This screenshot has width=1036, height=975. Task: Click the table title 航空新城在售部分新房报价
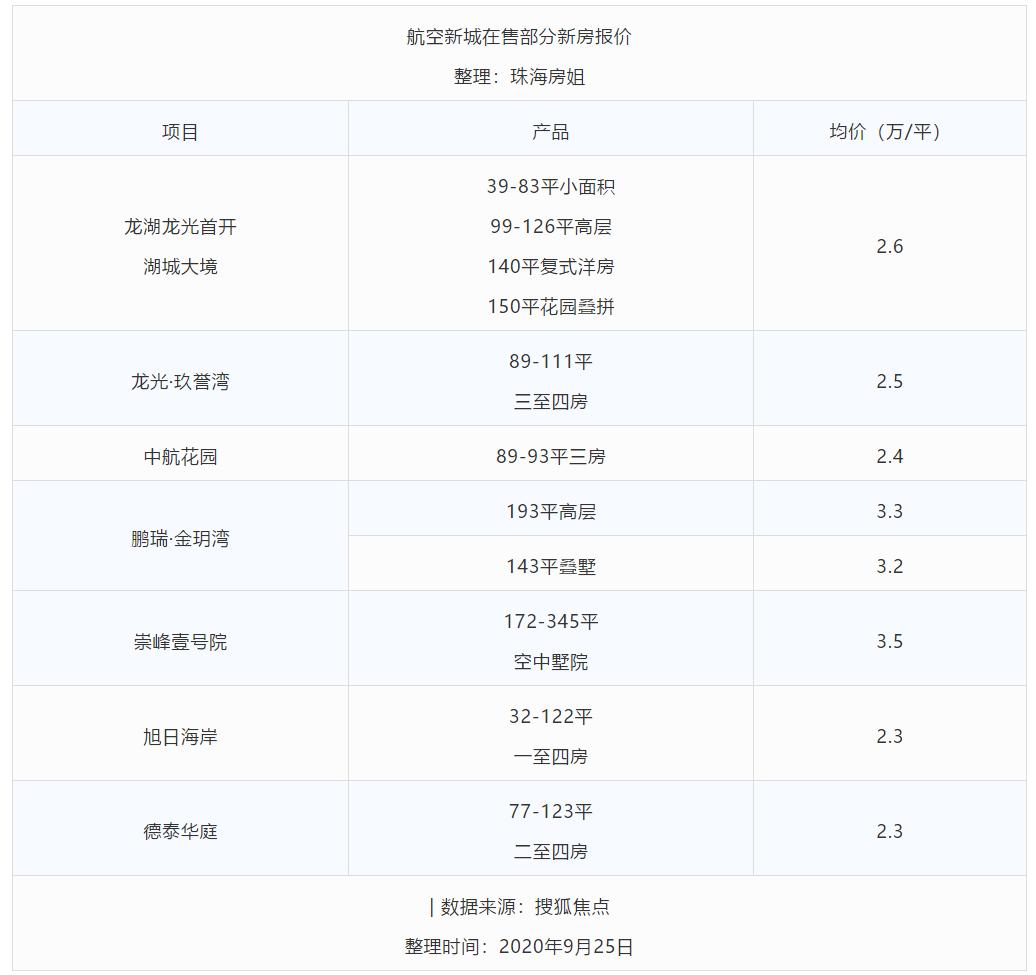(518, 35)
